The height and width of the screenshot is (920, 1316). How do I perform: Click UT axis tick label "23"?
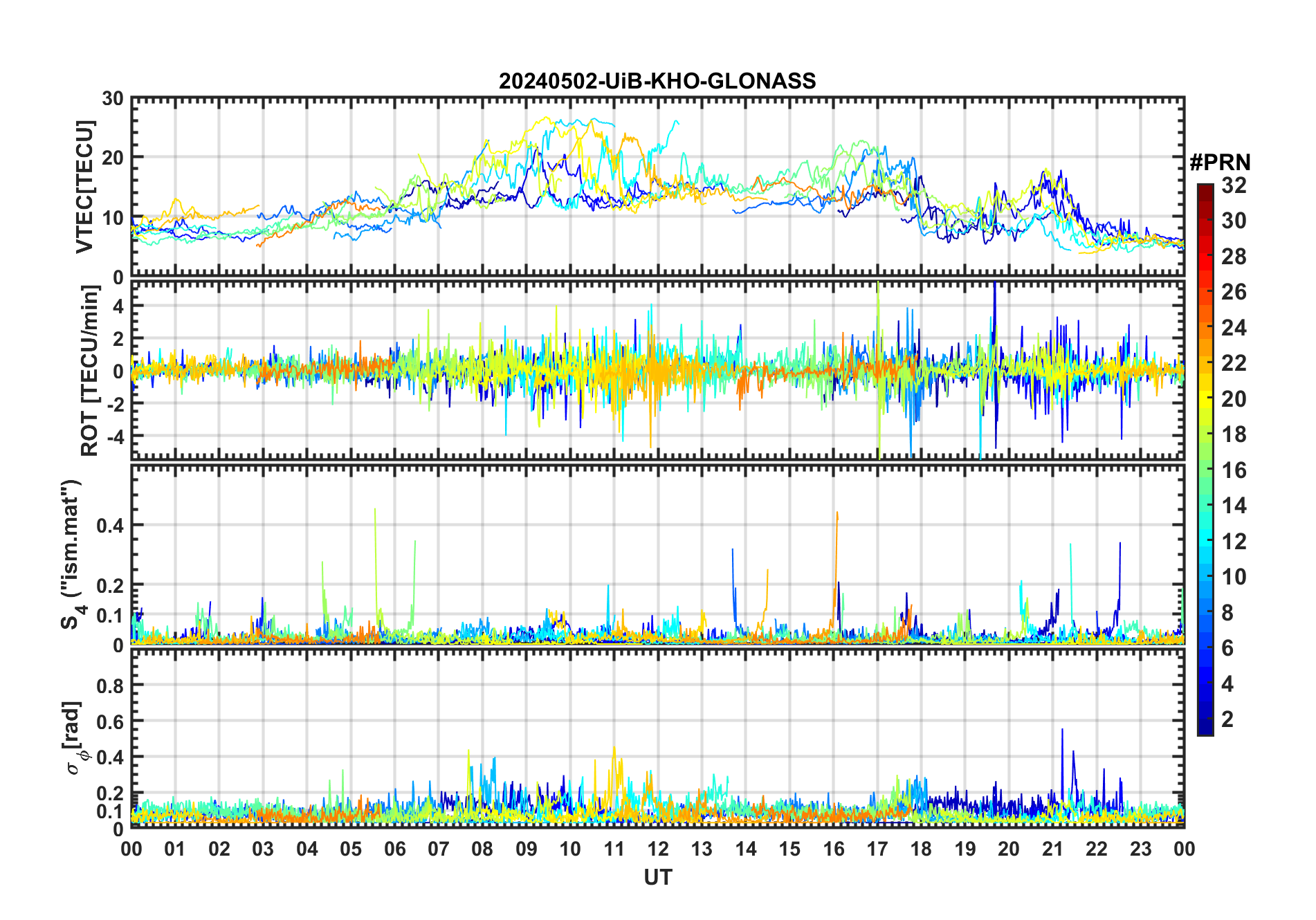[x=1141, y=849]
